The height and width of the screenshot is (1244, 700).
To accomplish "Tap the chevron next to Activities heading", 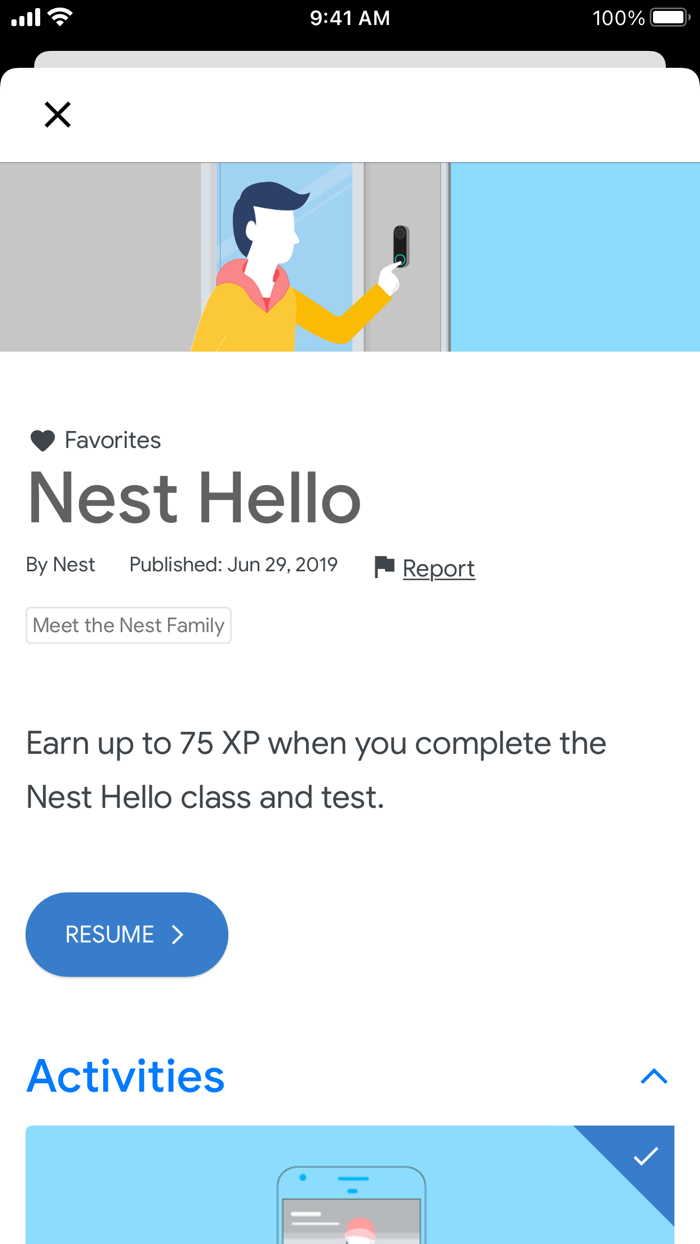I will [654, 1077].
